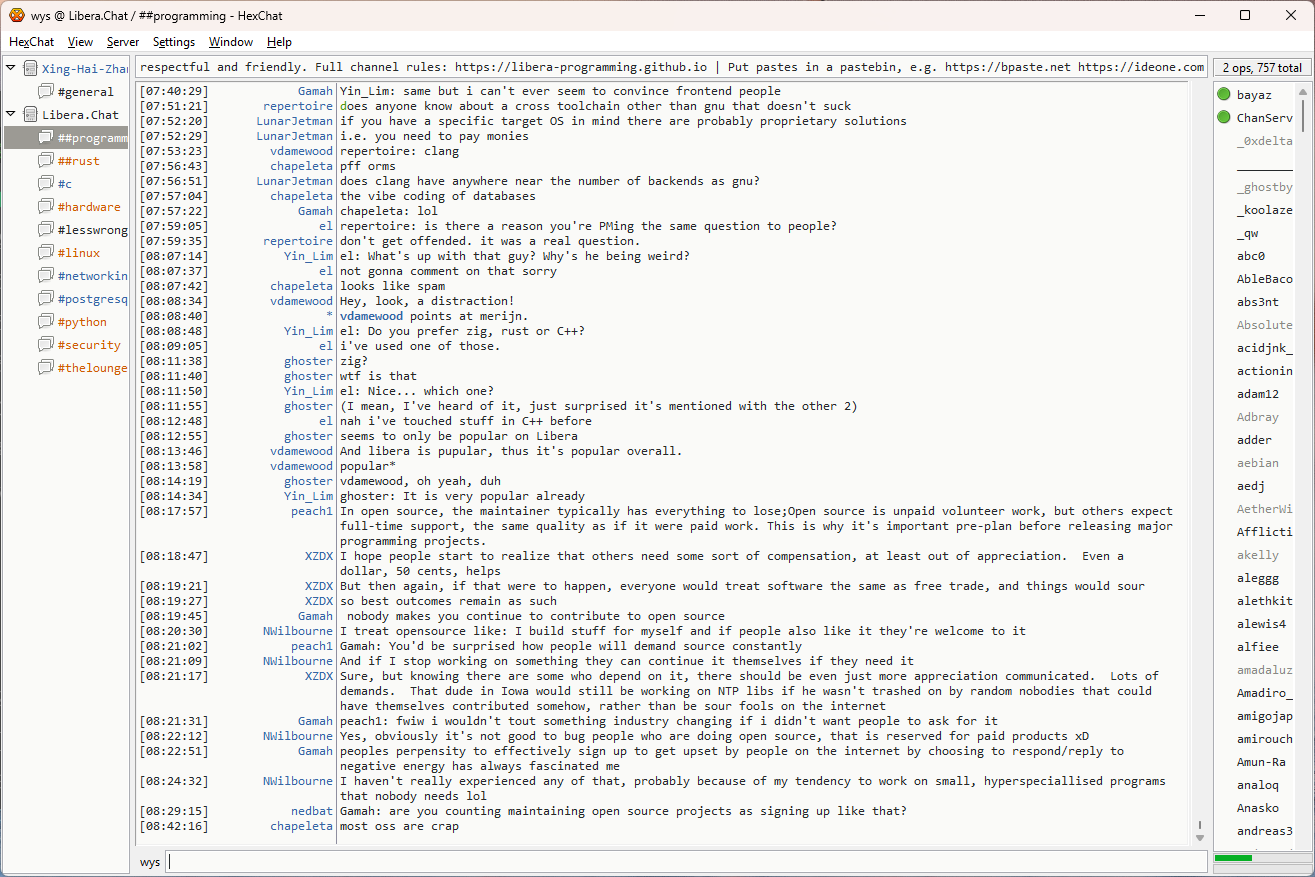Click the chat scrollbar down arrow
This screenshot has width=1315, height=877.
[1200, 837]
